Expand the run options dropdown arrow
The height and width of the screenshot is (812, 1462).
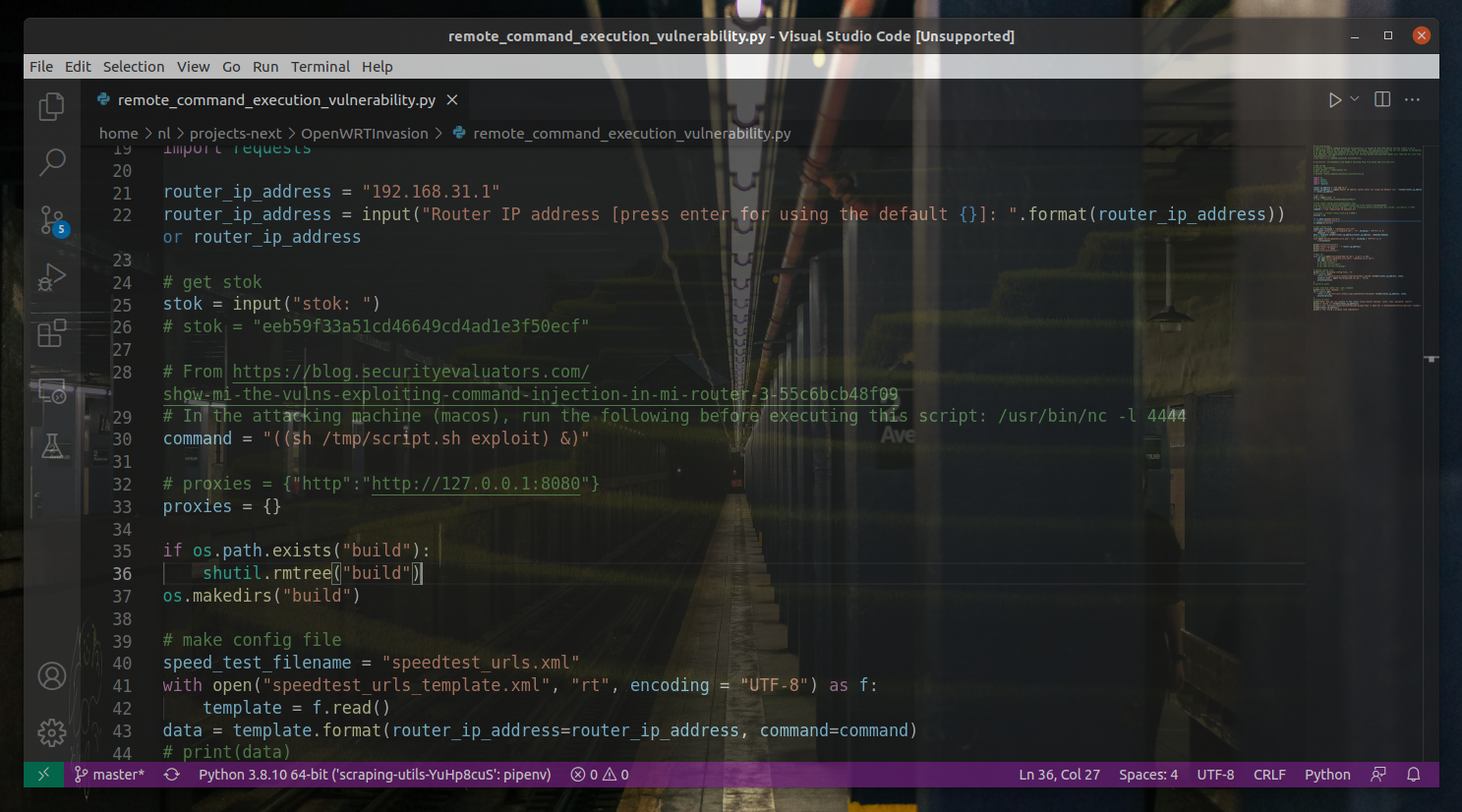(x=1355, y=99)
